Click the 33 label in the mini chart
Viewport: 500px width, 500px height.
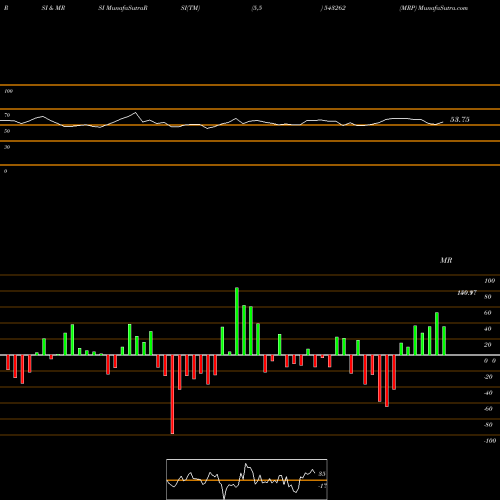(x=322, y=474)
